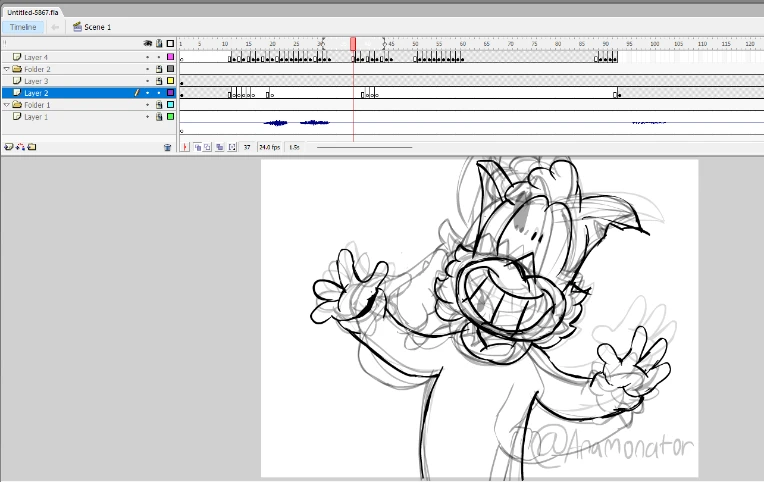Screen dimensions: 764x482
Task: Click frame 50 on the timeline ruler
Action: coord(415,44)
